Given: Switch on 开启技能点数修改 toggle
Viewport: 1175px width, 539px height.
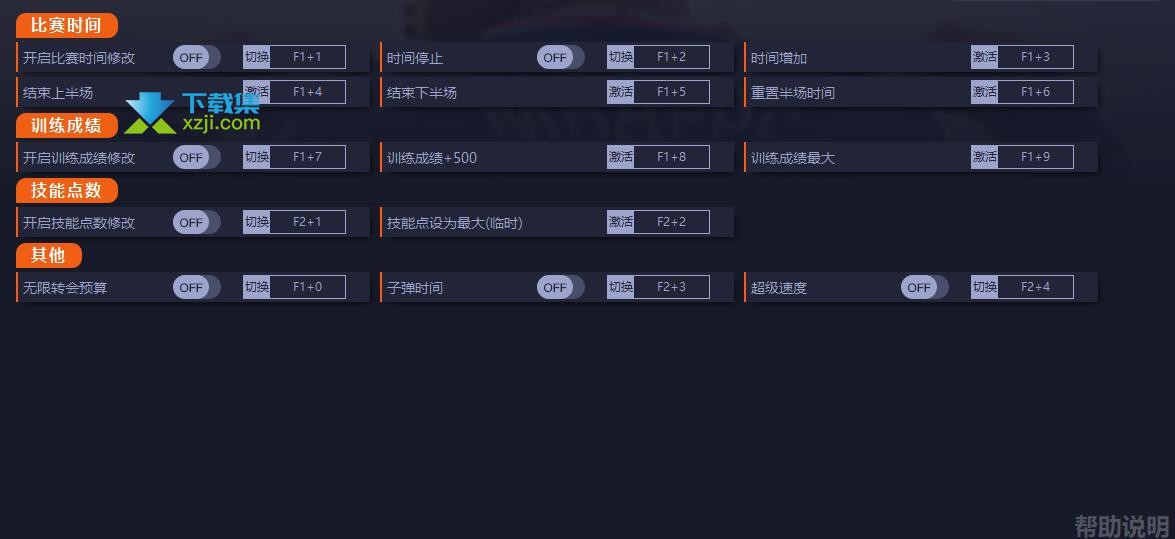Looking at the screenshot, I should pos(196,223).
